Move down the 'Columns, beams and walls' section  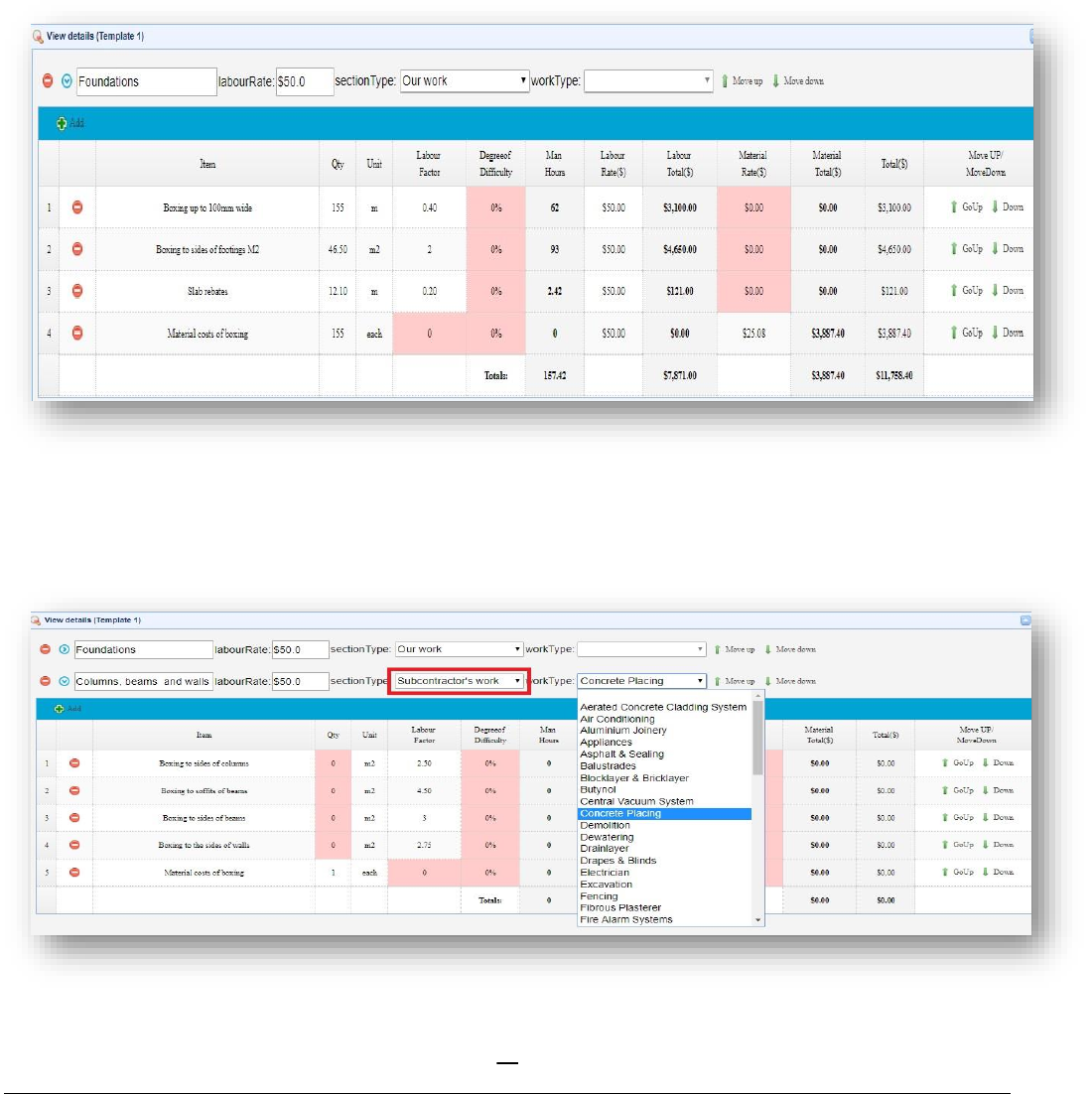tap(790, 681)
